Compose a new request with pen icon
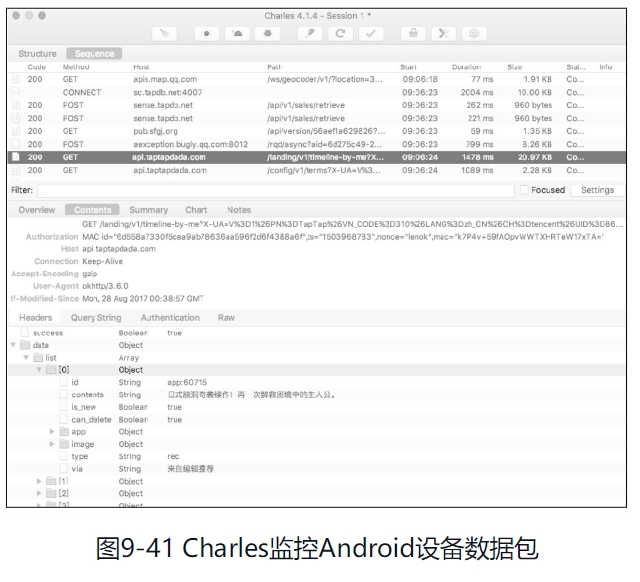 [311, 34]
